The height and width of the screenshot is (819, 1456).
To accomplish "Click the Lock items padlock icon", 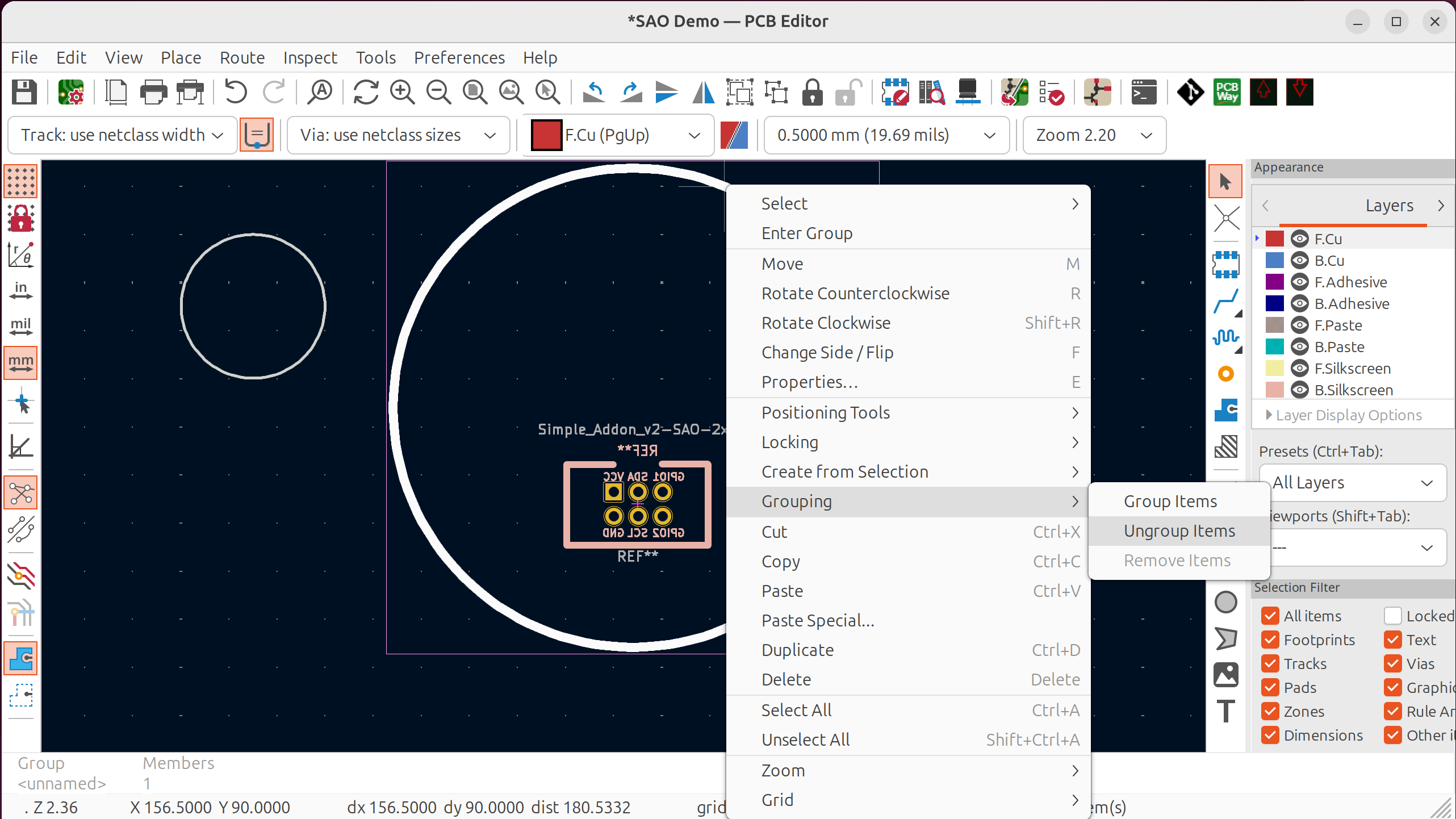I will [x=812, y=92].
